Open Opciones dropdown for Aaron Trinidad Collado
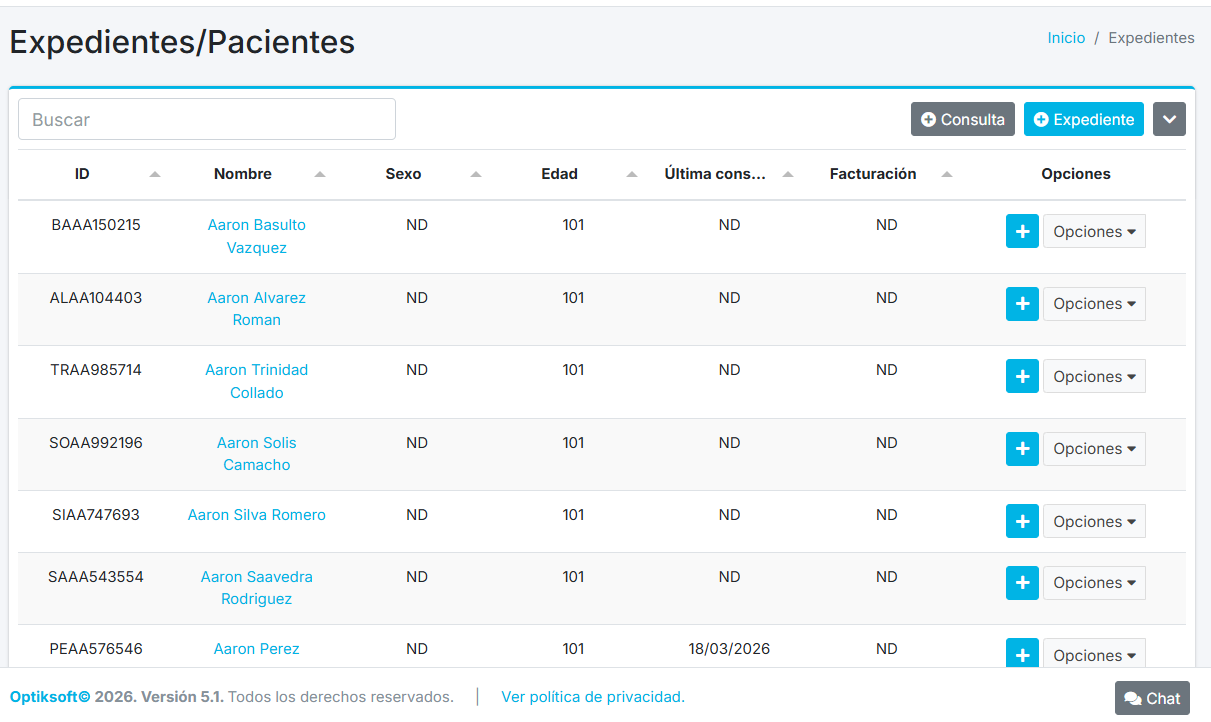This screenshot has width=1211, height=722. point(1094,377)
